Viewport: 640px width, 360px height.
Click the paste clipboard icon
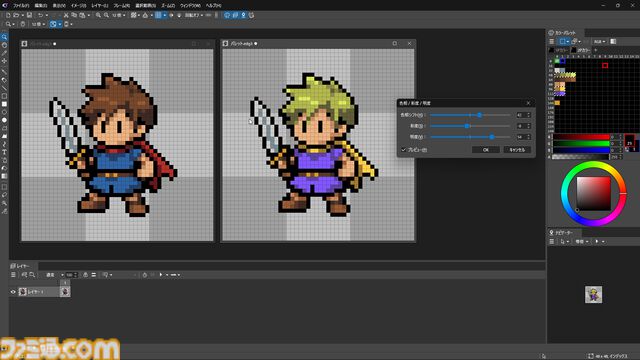[82, 15]
